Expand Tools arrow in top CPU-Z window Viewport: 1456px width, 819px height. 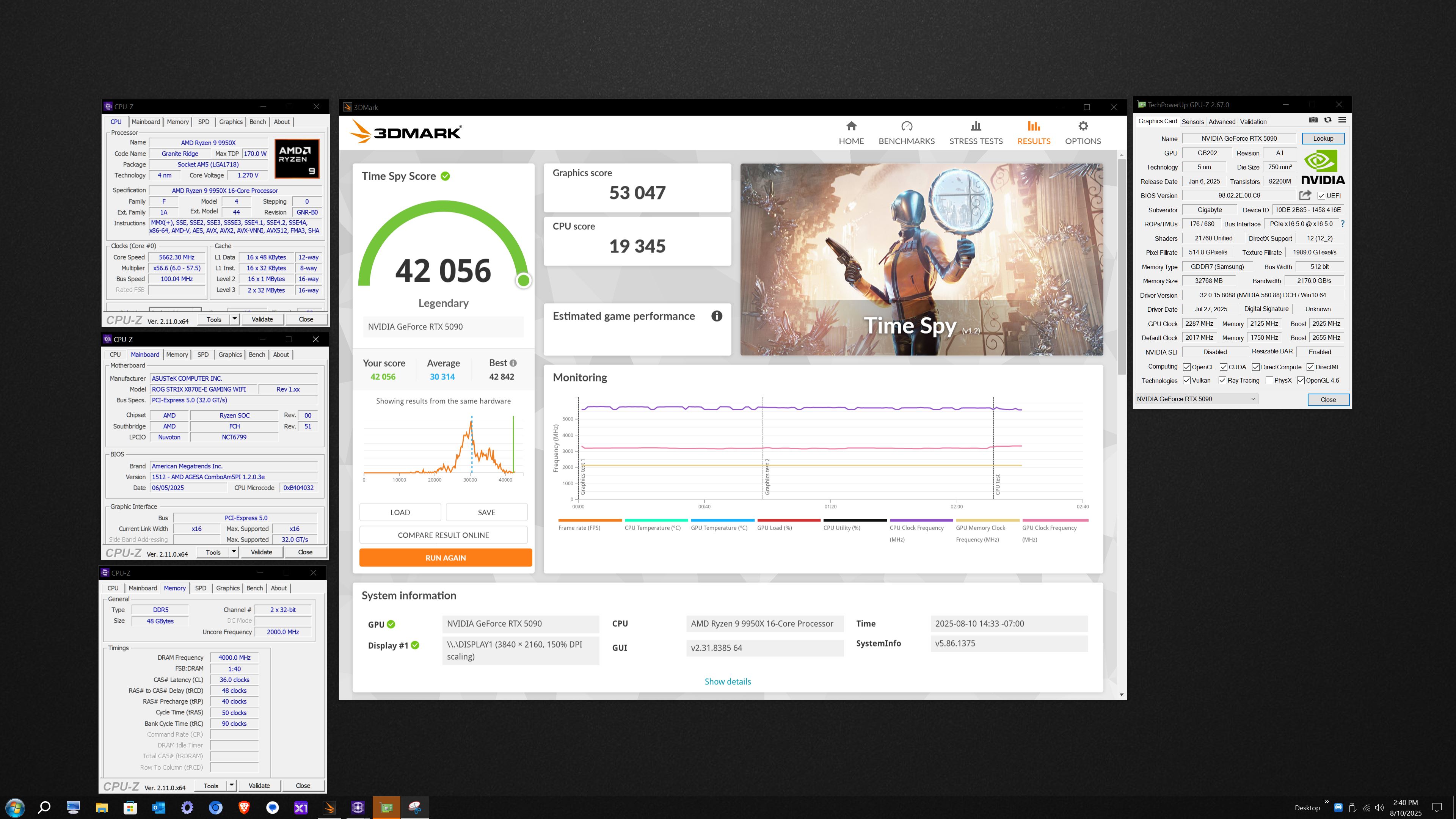(x=235, y=319)
